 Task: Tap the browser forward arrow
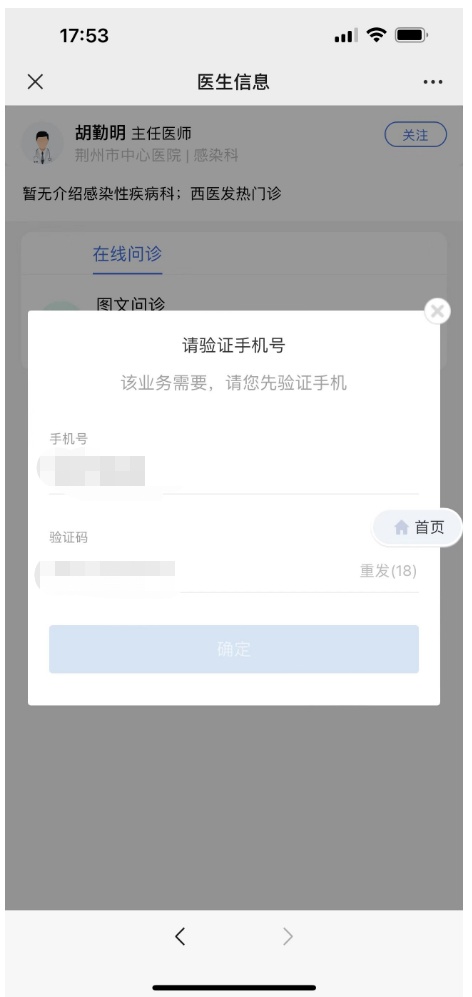[288, 936]
